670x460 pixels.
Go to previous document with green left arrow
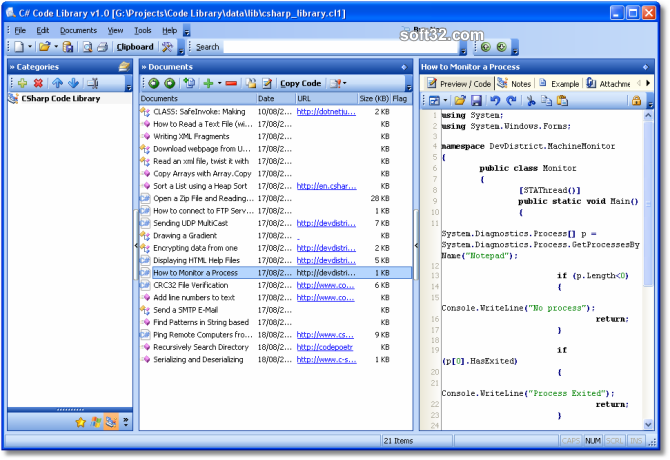[154, 83]
